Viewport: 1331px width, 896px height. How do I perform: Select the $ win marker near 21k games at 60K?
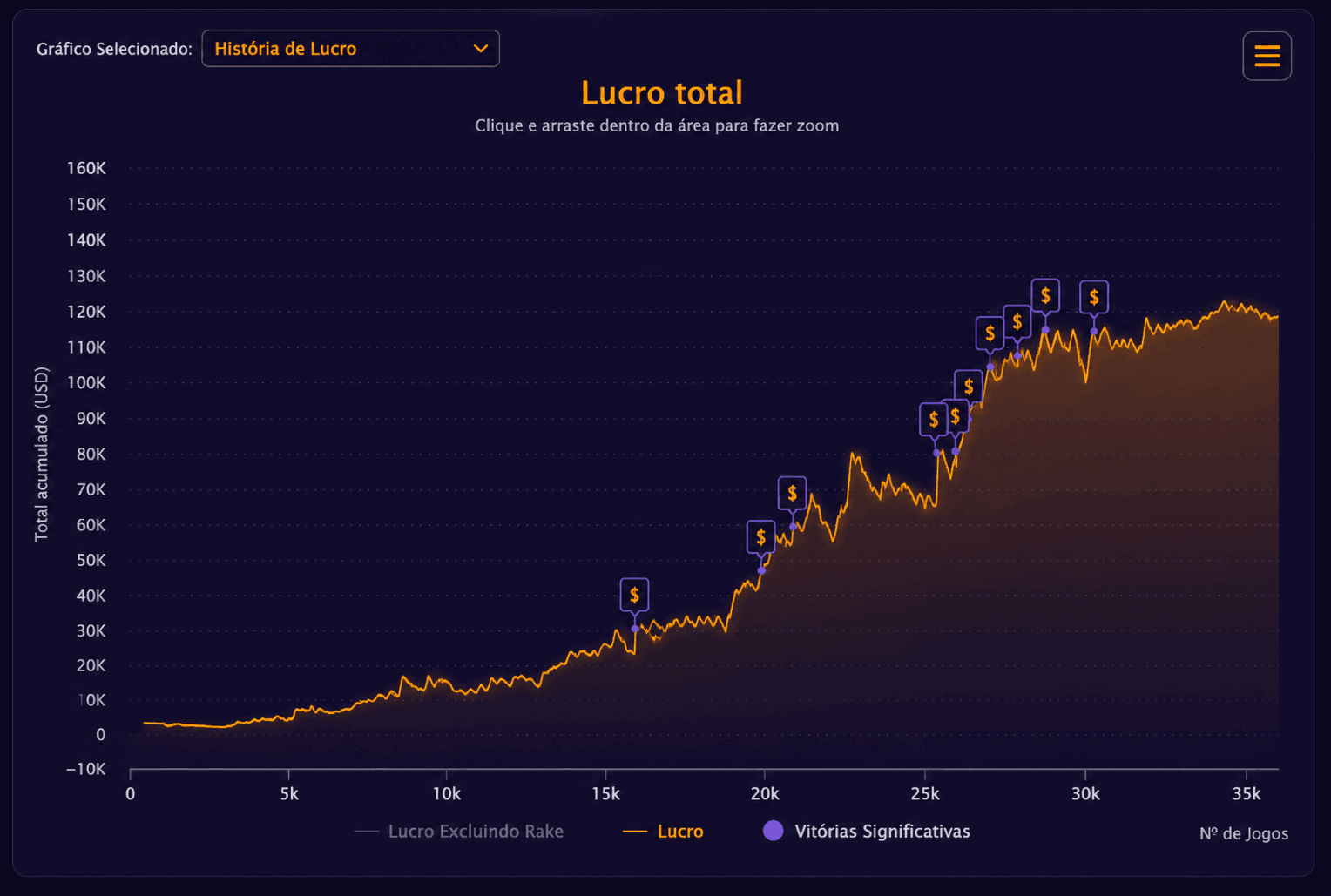click(x=792, y=493)
